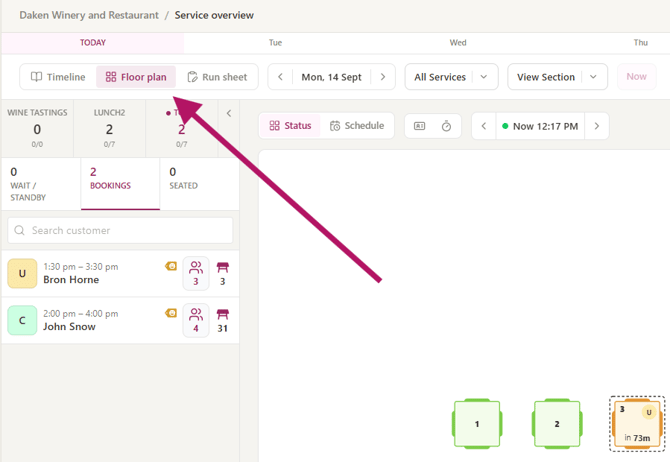
Task: Select table 3 on the floor plan
Action: point(637,424)
